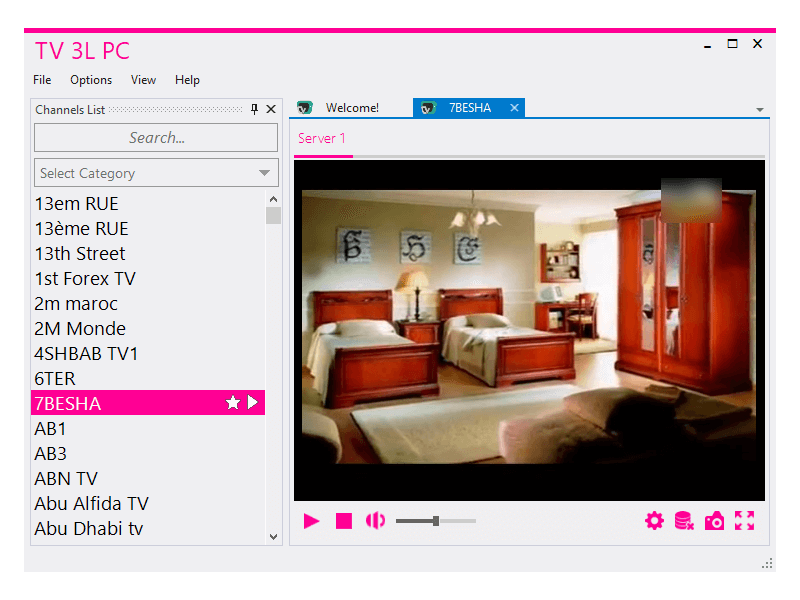Click the channel list scroll-down arrow
800x600 pixels.
tap(272, 536)
